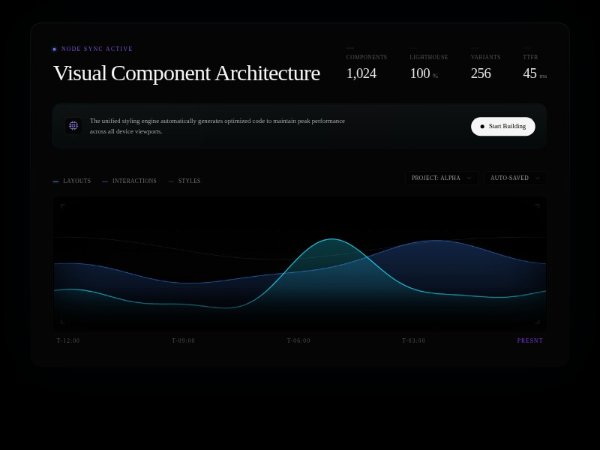The width and height of the screenshot is (600, 450).
Task: Click the dot icon inside Start Building button
Action: pos(482,127)
